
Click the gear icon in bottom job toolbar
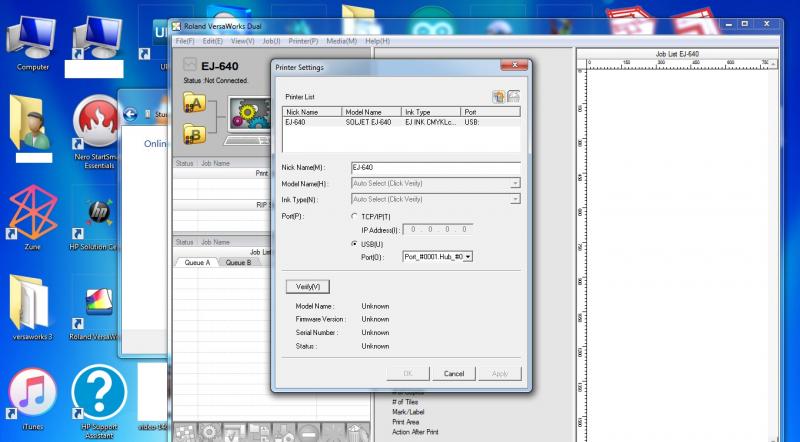[x=210, y=432]
